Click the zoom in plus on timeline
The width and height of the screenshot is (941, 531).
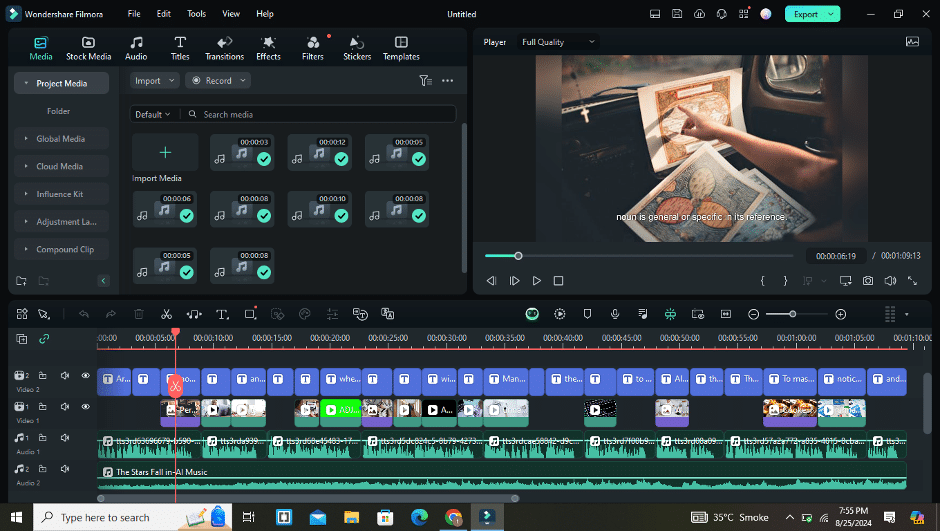click(841, 314)
